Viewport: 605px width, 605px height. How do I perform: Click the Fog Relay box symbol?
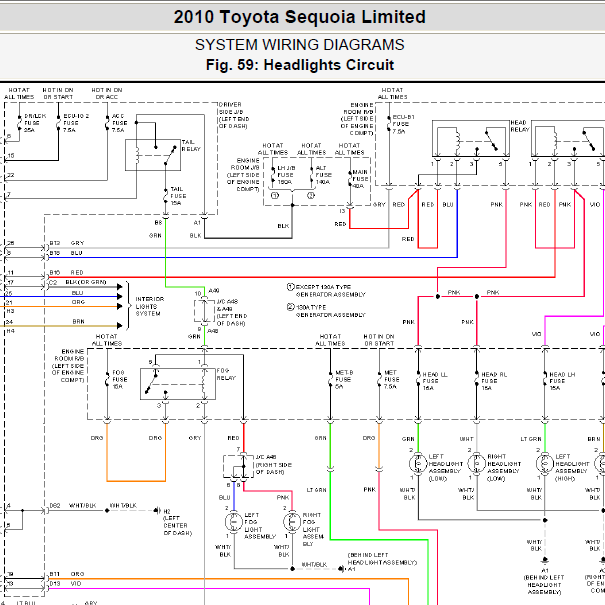178,384
